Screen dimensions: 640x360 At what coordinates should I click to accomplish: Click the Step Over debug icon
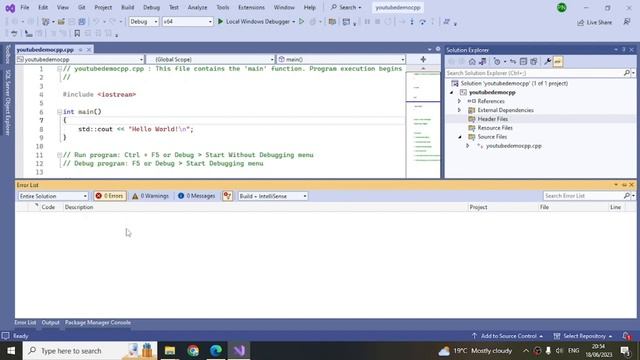tap(422, 22)
